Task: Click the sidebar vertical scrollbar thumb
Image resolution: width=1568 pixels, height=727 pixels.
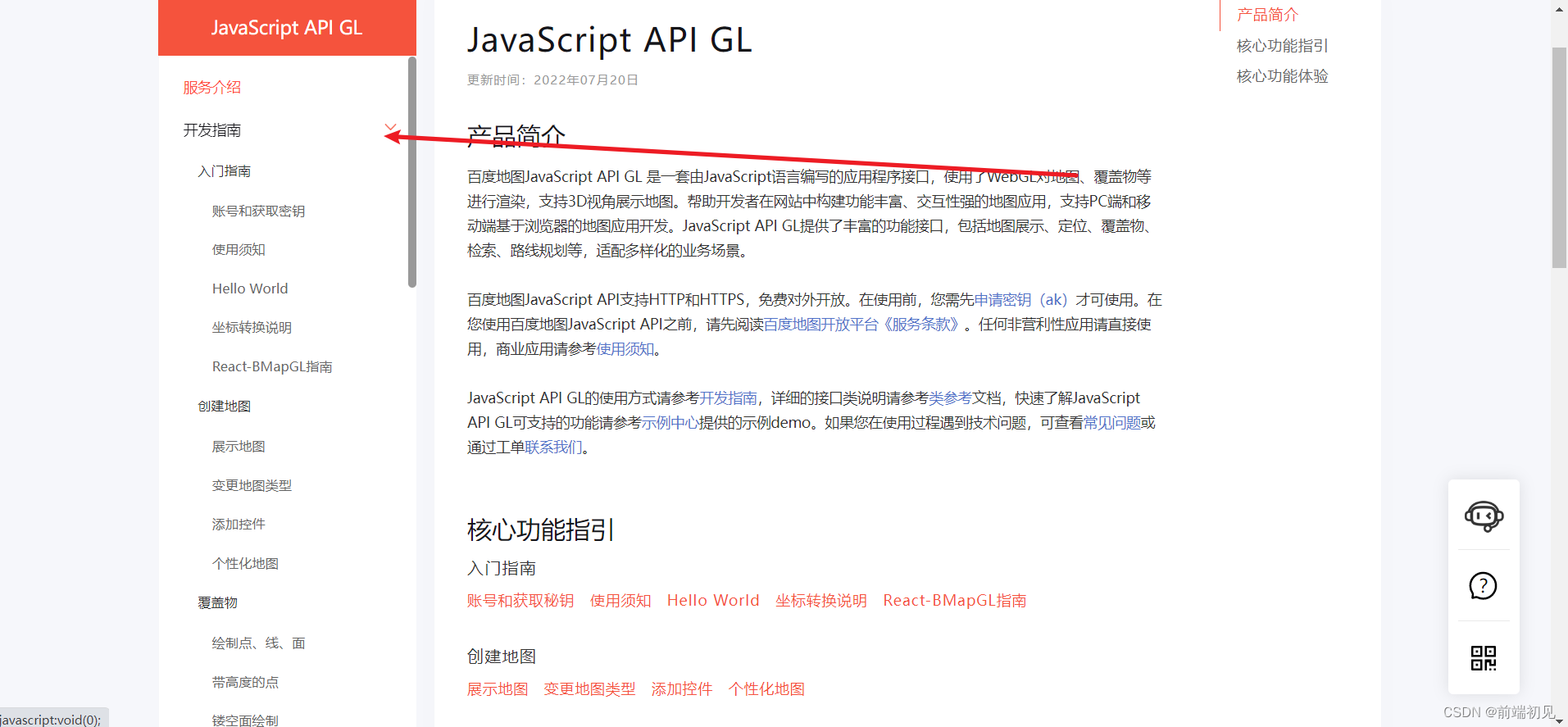Action: (x=411, y=172)
